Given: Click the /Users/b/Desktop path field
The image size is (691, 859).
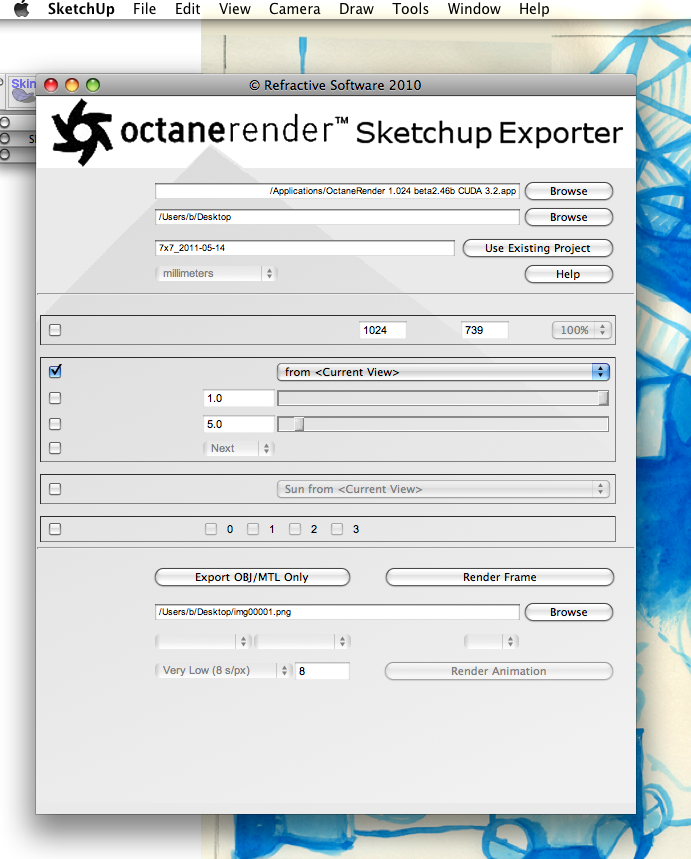Looking at the screenshot, I should pyautogui.click(x=337, y=217).
